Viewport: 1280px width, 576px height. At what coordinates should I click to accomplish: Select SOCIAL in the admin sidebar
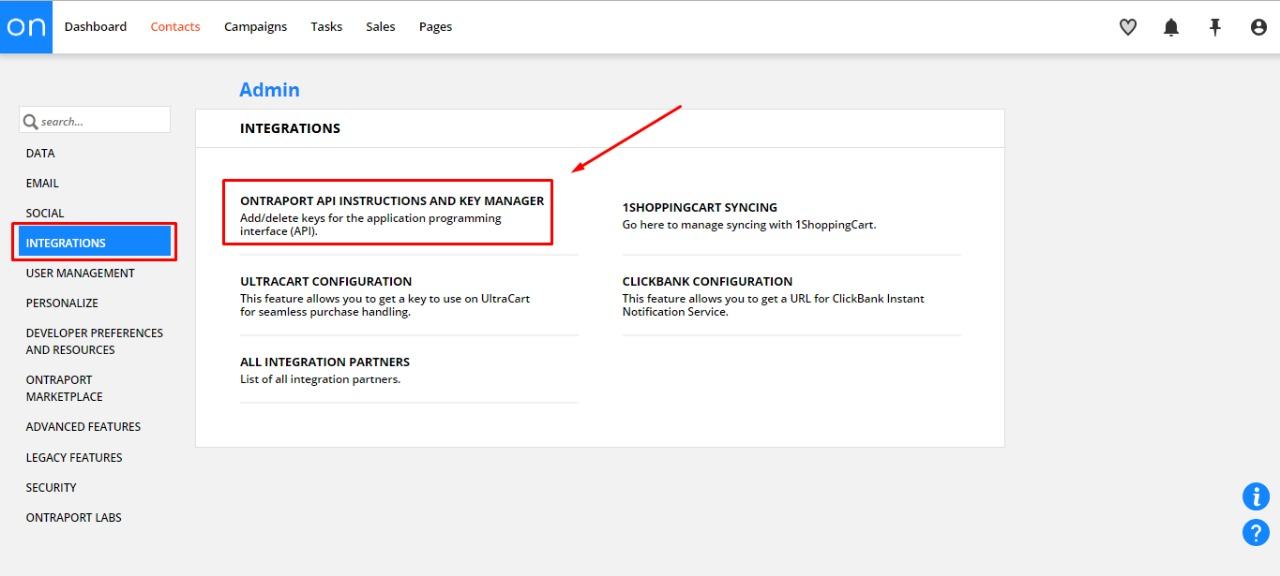(x=45, y=213)
